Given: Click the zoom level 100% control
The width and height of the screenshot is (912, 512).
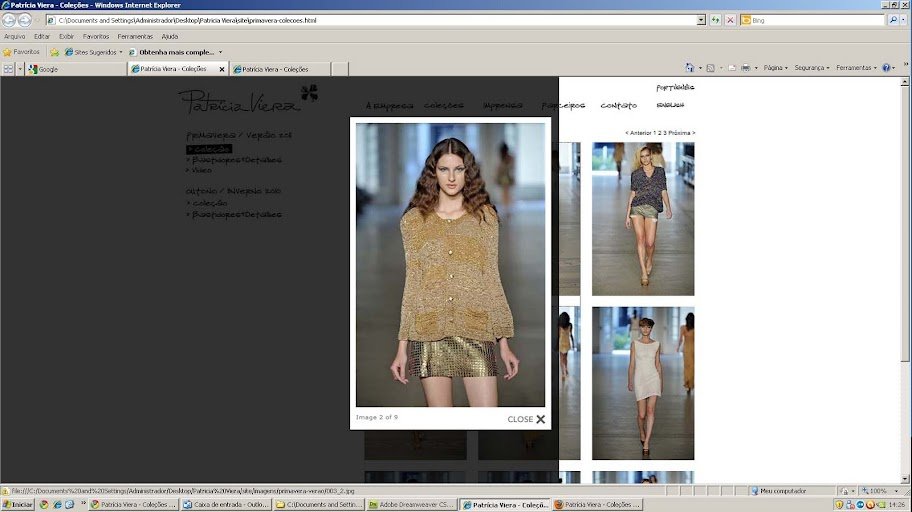Looking at the screenshot, I should (x=878, y=491).
